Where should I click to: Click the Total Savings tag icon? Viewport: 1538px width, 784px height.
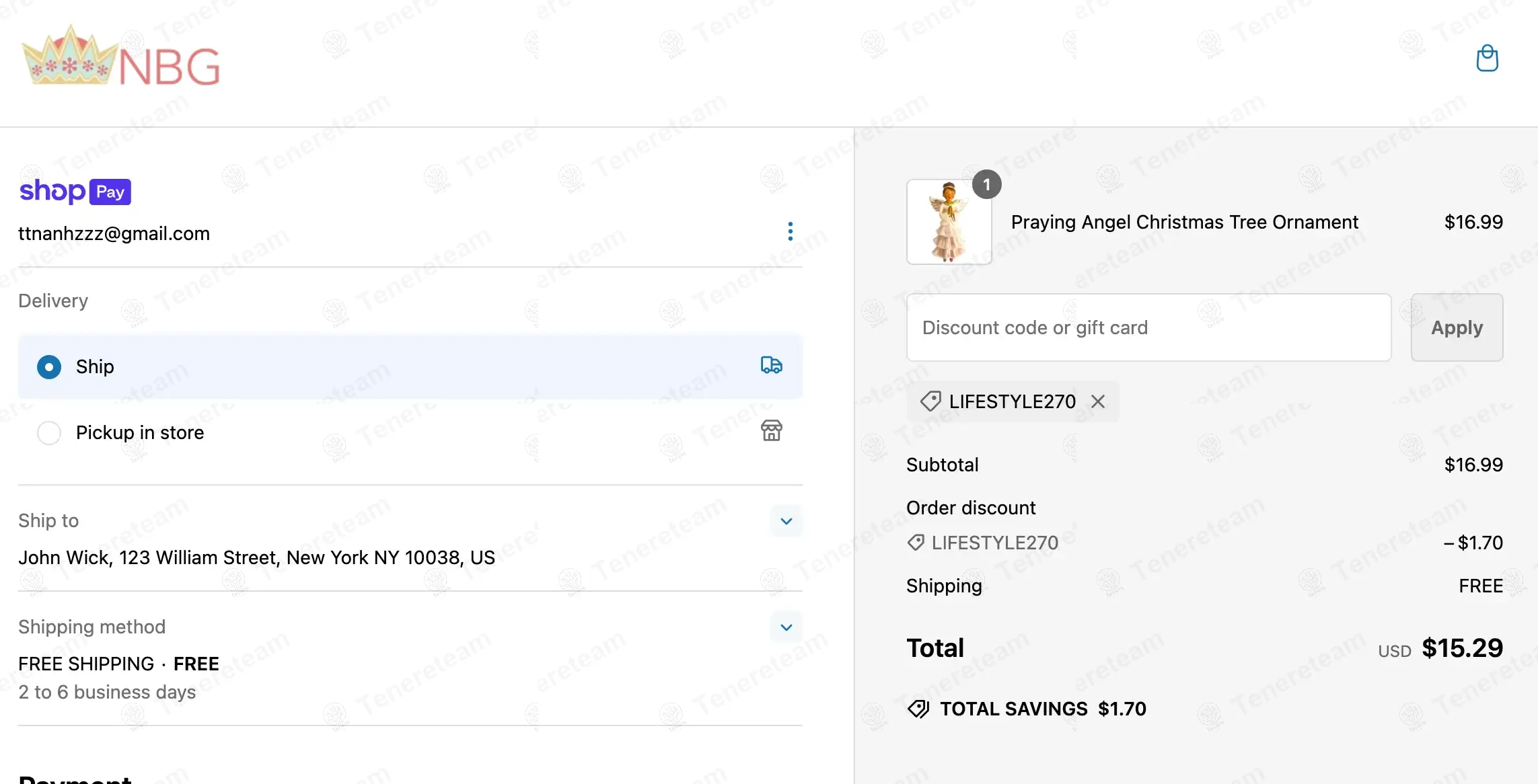coord(918,709)
